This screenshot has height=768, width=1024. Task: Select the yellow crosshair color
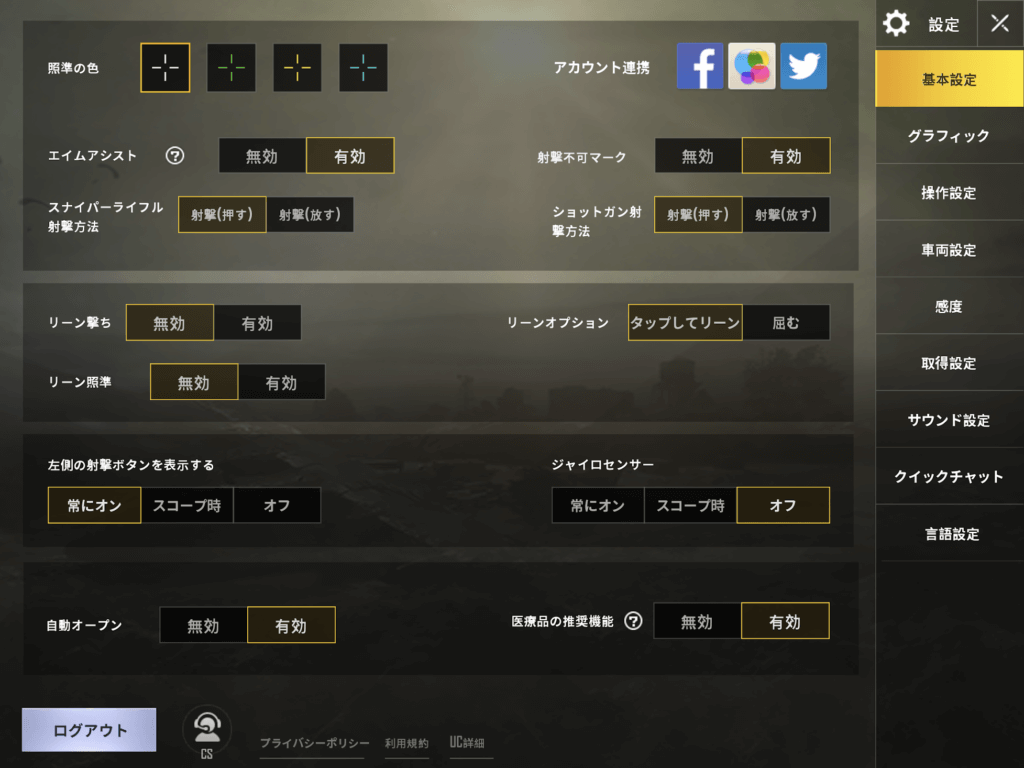(297, 67)
